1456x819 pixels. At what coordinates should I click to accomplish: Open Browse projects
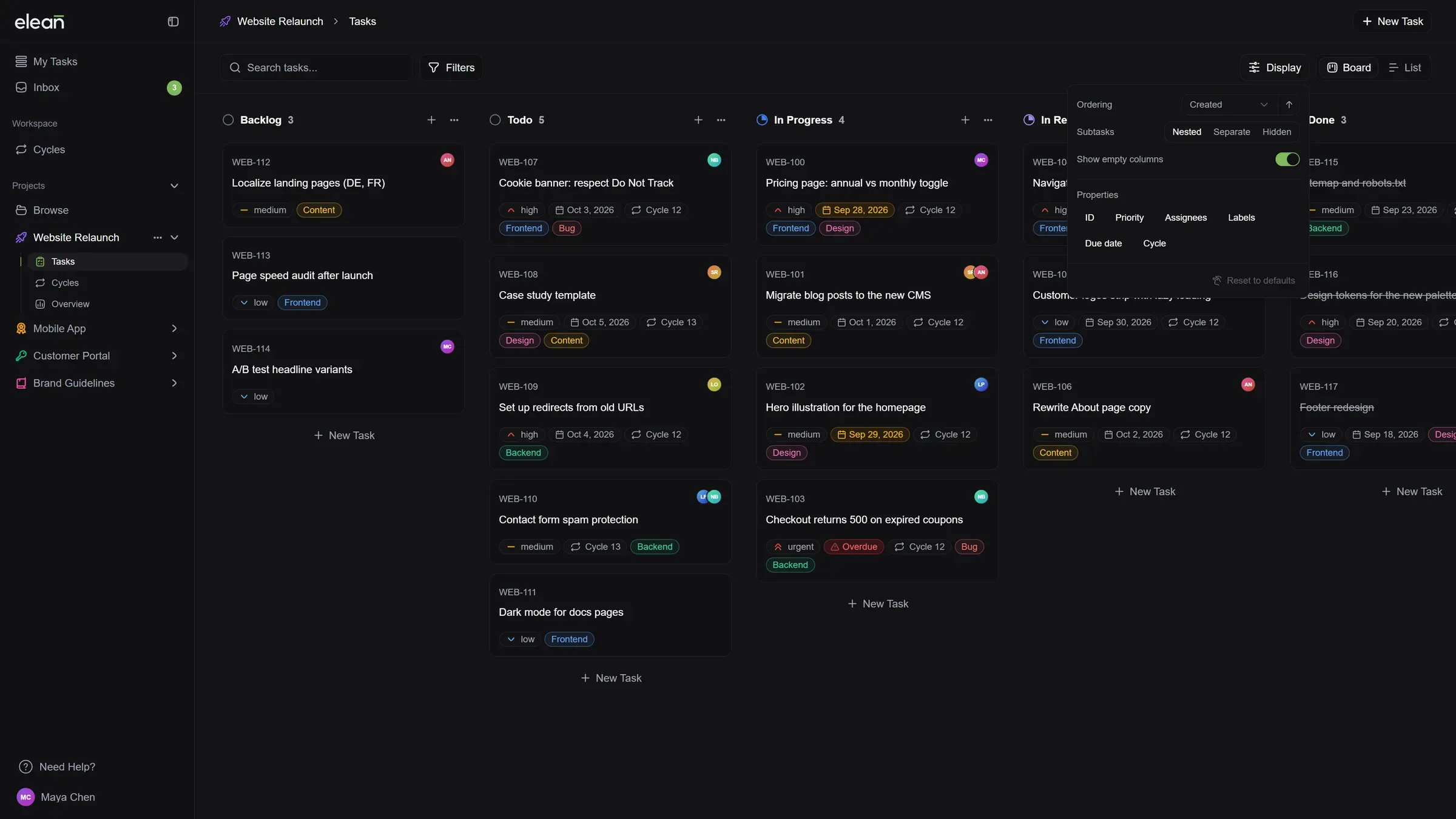(x=97, y=210)
